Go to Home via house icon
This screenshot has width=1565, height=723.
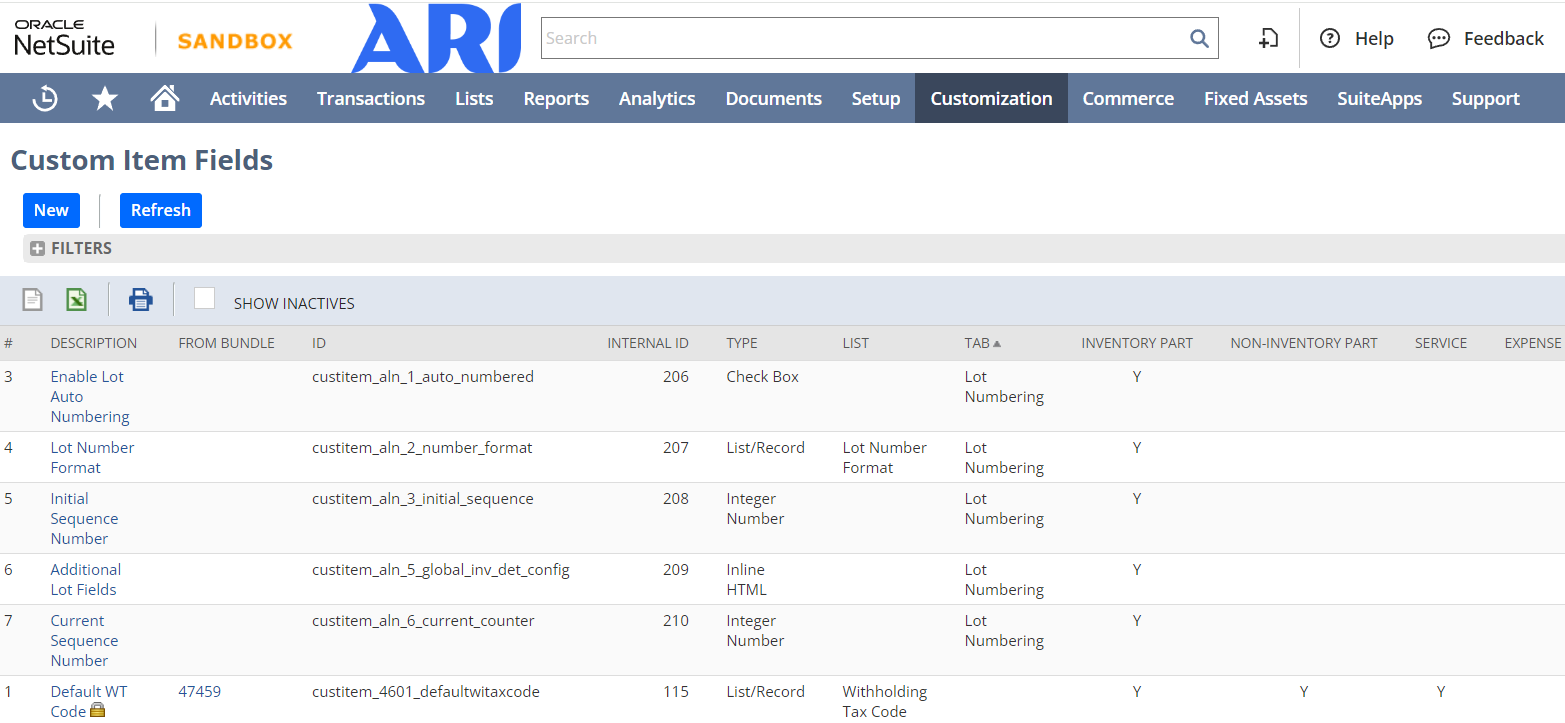point(165,97)
